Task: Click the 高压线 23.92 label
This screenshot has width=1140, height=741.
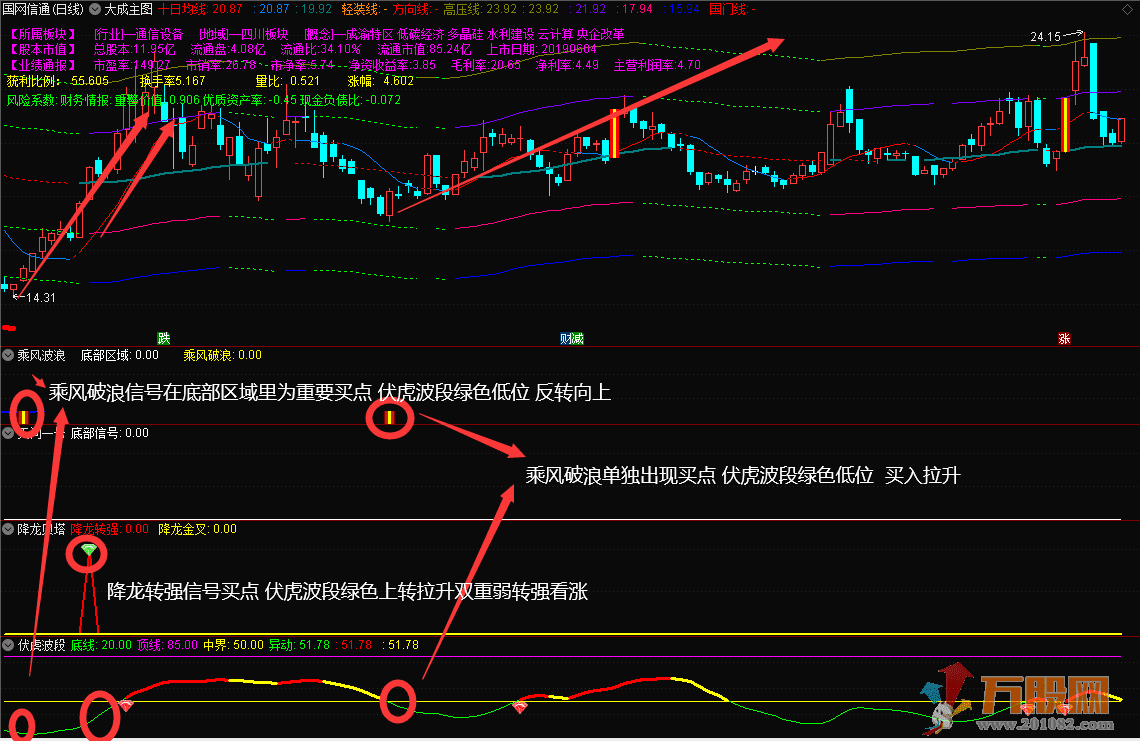Action: click(481, 9)
